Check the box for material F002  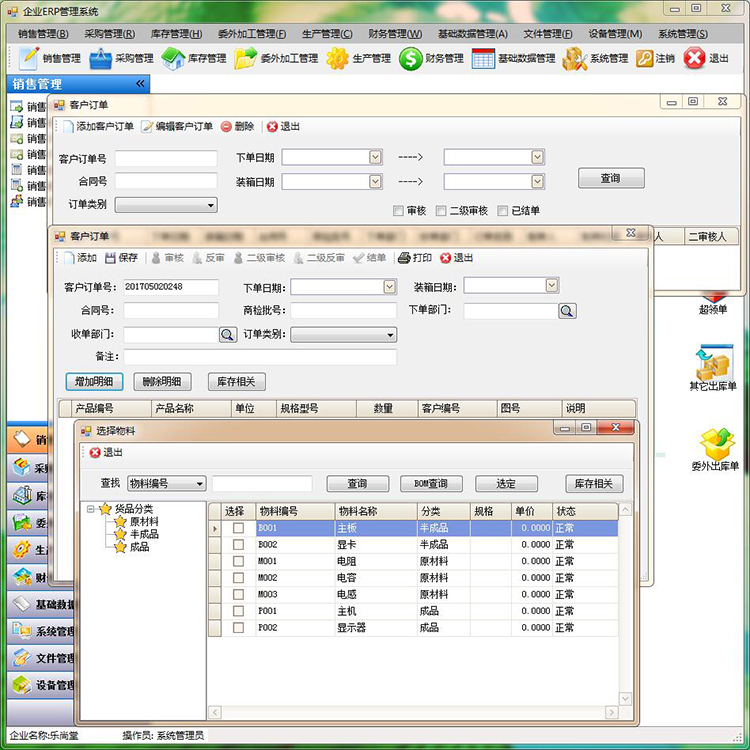tap(238, 628)
